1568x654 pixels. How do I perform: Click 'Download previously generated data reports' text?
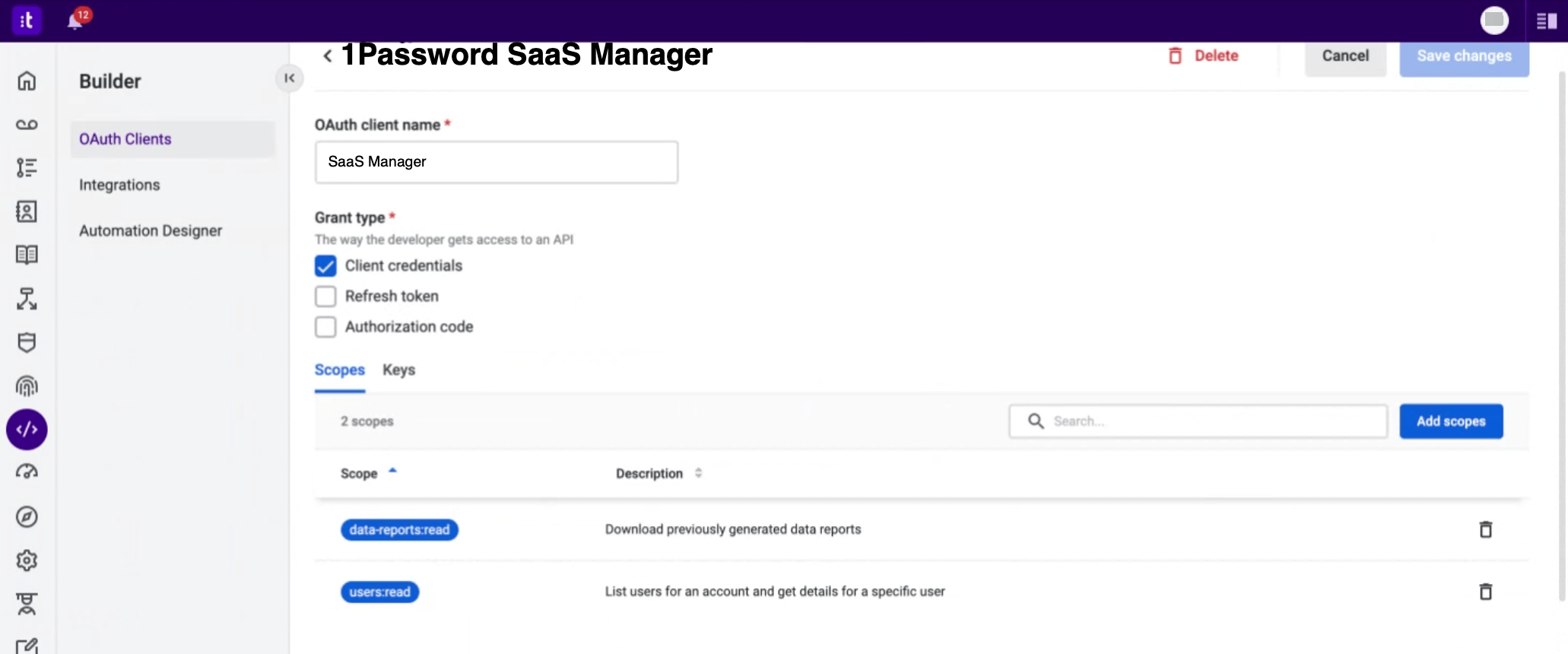pyautogui.click(x=733, y=529)
